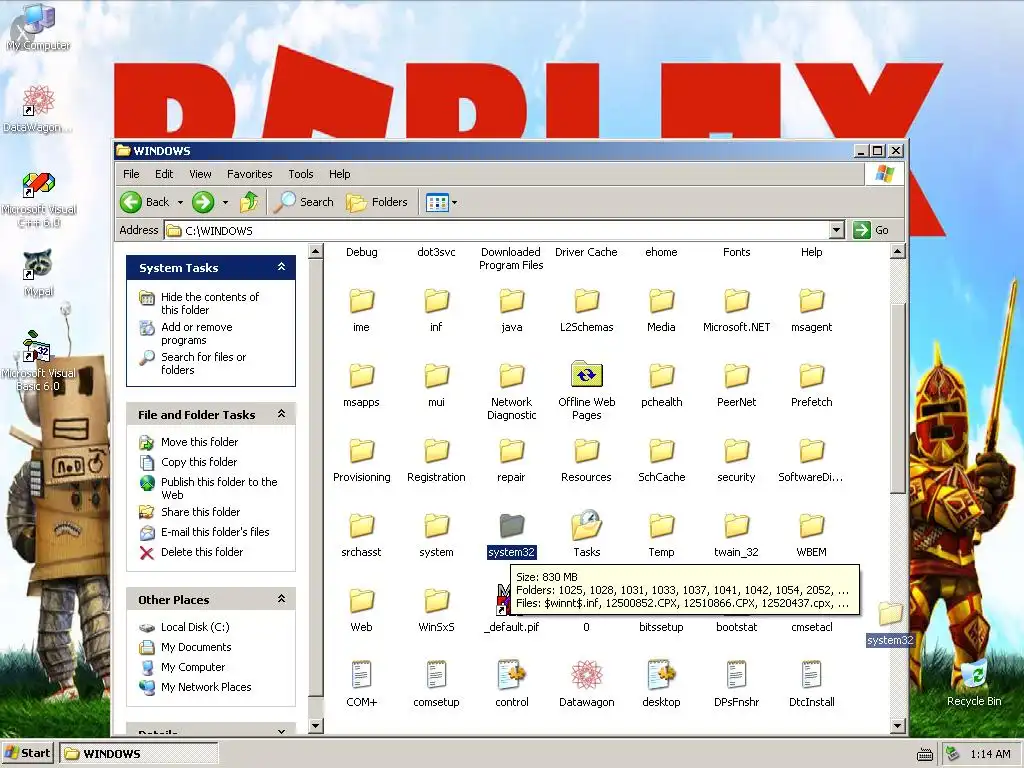Viewport: 1024px width, 768px height.
Task: Open the Help menu
Action: (x=339, y=174)
